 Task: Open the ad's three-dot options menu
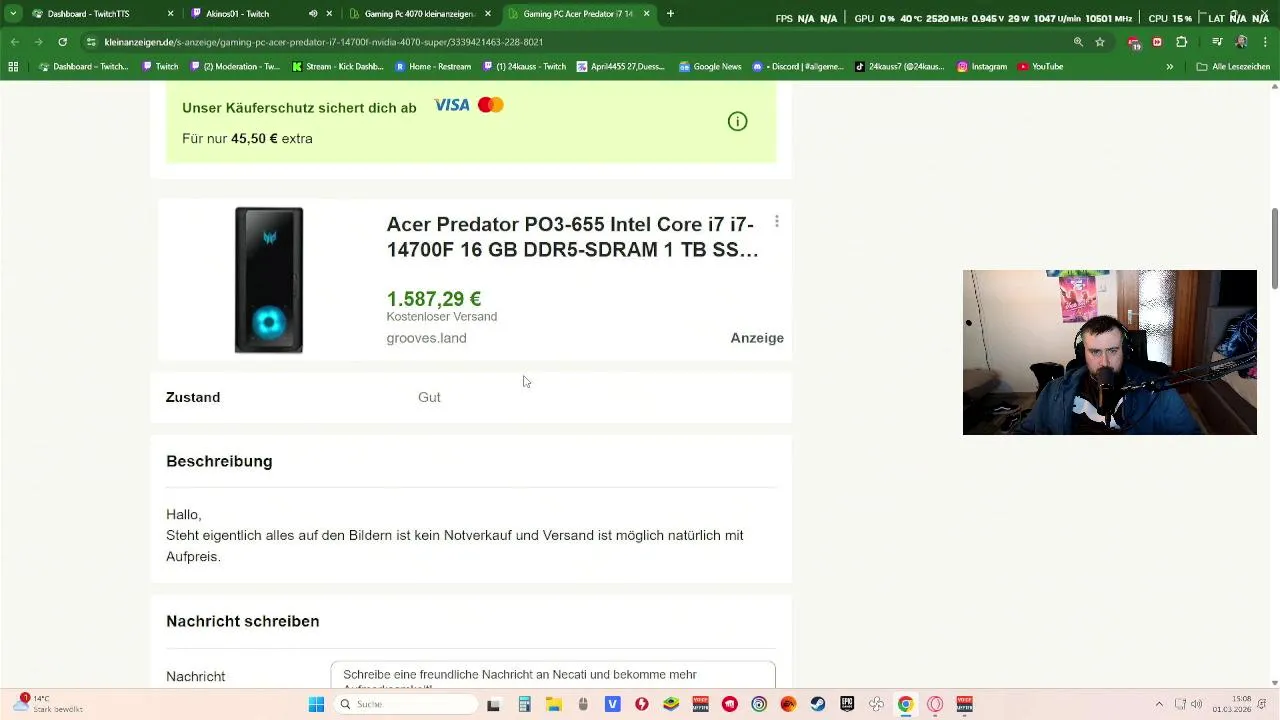[x=777, y=222]
